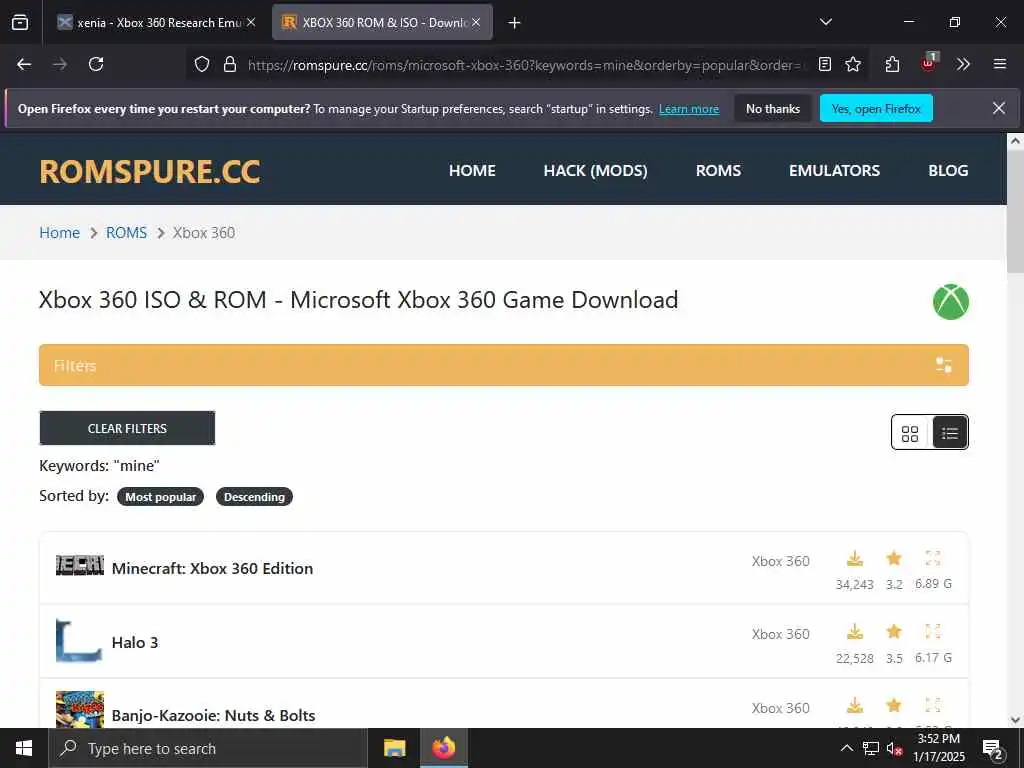Screen dimensions: 1024x768
Task: Reload the current page
Action: (x=96, y=64)
